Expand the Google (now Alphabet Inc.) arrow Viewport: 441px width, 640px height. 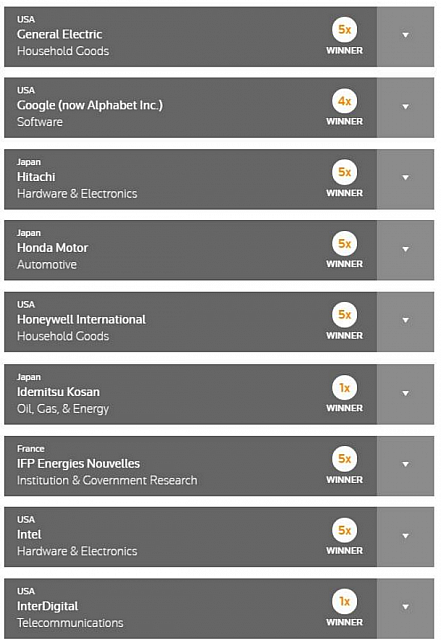click(x=405, y=107)
